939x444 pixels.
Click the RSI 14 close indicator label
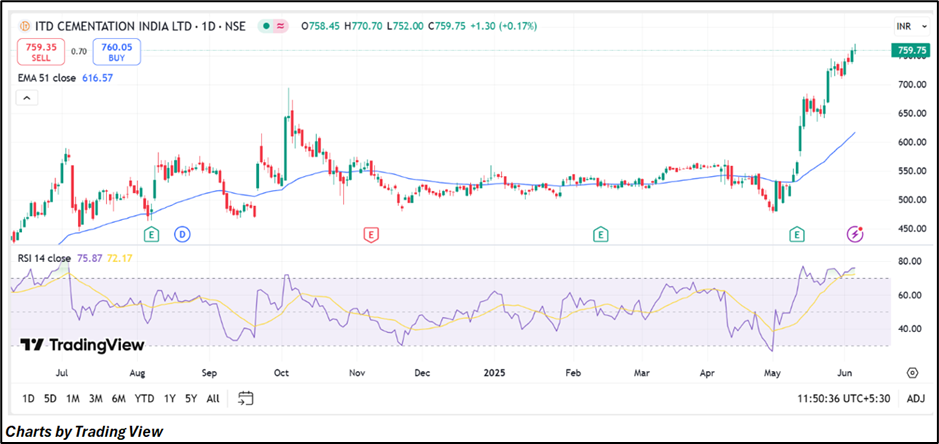[x=44, y=258]
